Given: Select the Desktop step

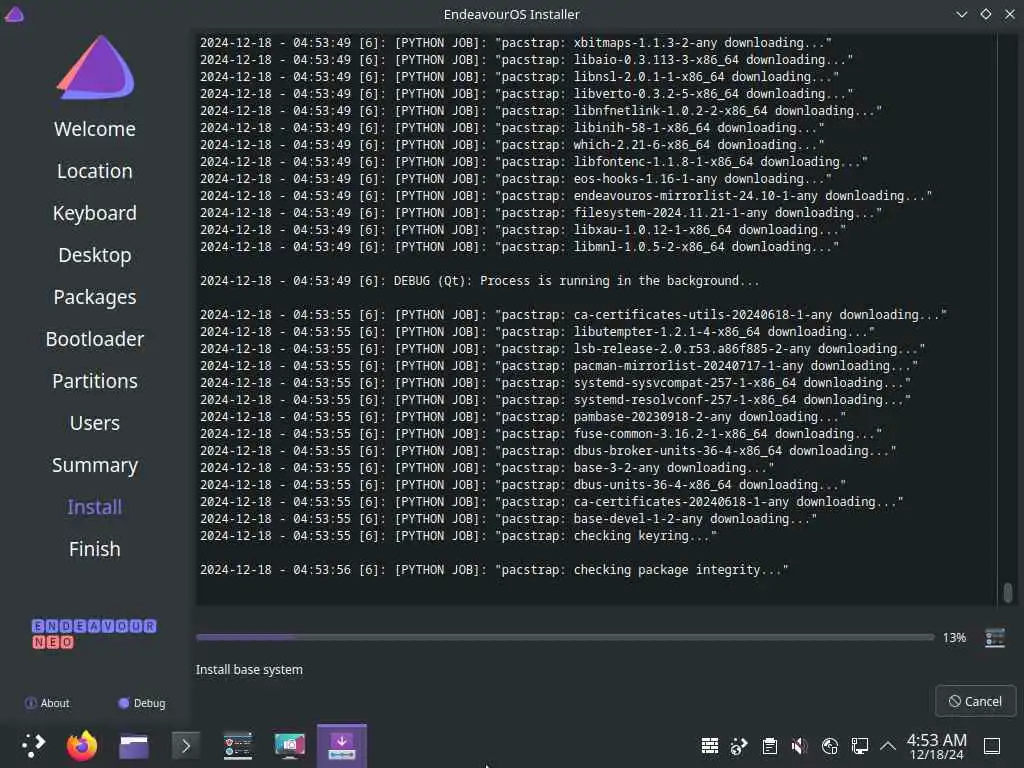Looking at the screenshot, I should click(x=95, y=255).
